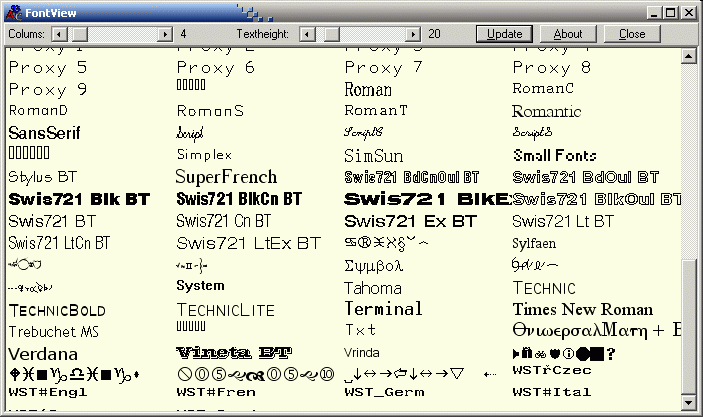Increase Textheight with the right arrow
The height and width of the screenshot is (417, 703).
pos(413,34)
